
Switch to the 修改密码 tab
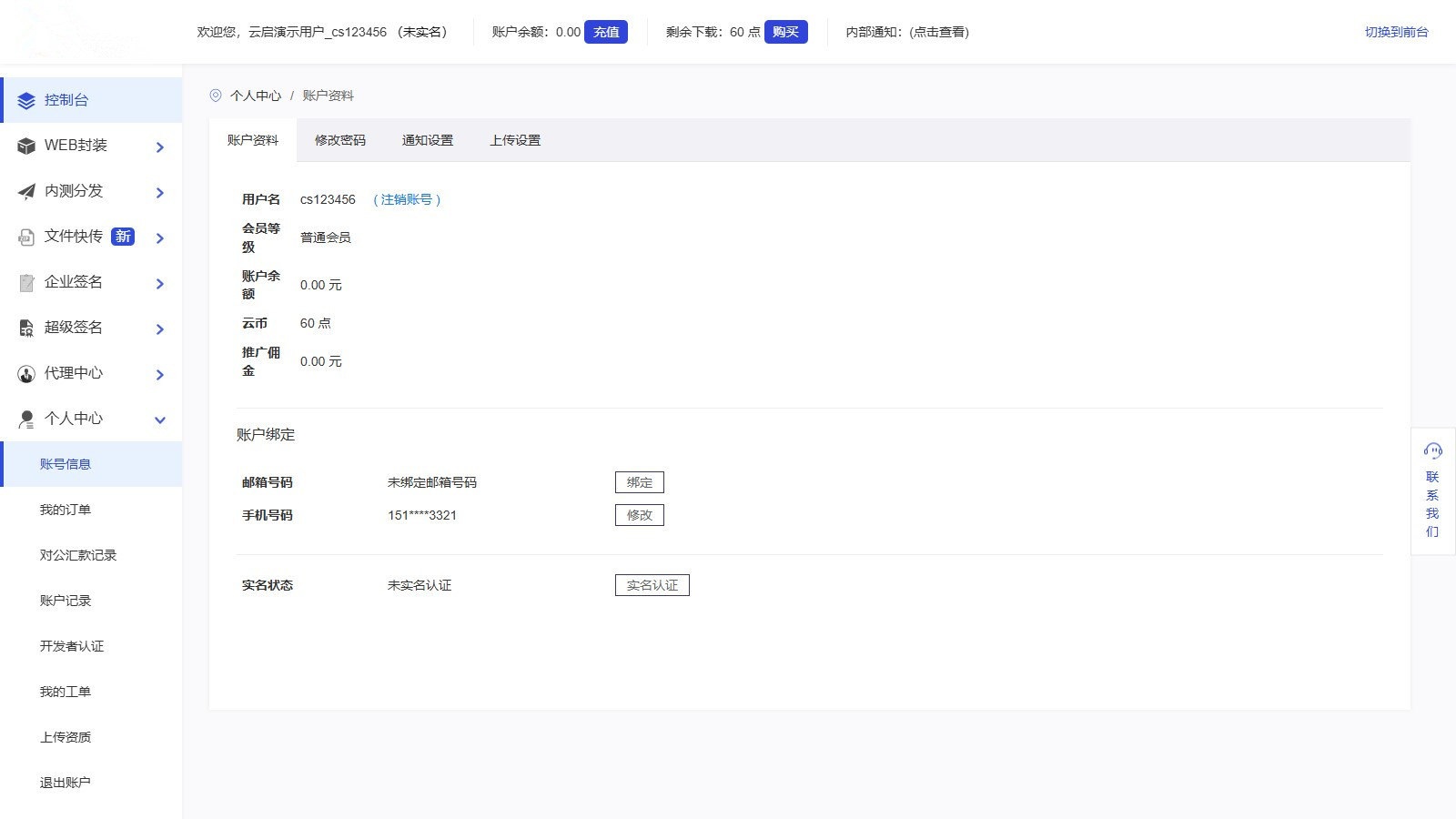339,140
